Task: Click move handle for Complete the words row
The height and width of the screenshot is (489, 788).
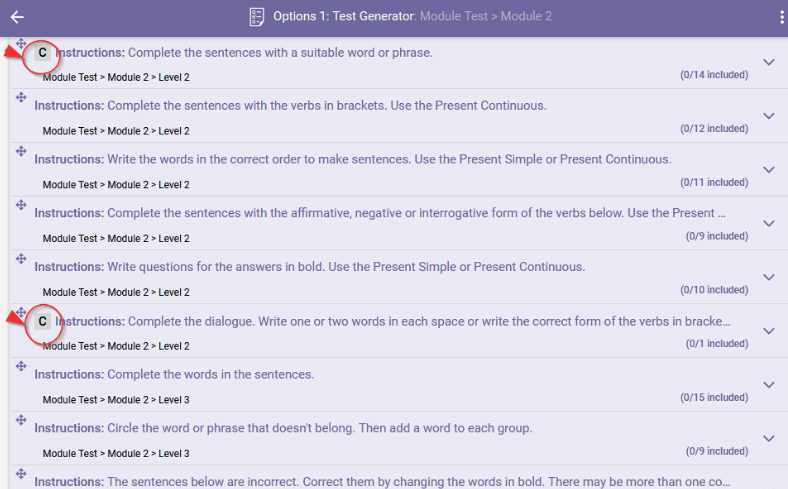Action: tap(21, 366)
